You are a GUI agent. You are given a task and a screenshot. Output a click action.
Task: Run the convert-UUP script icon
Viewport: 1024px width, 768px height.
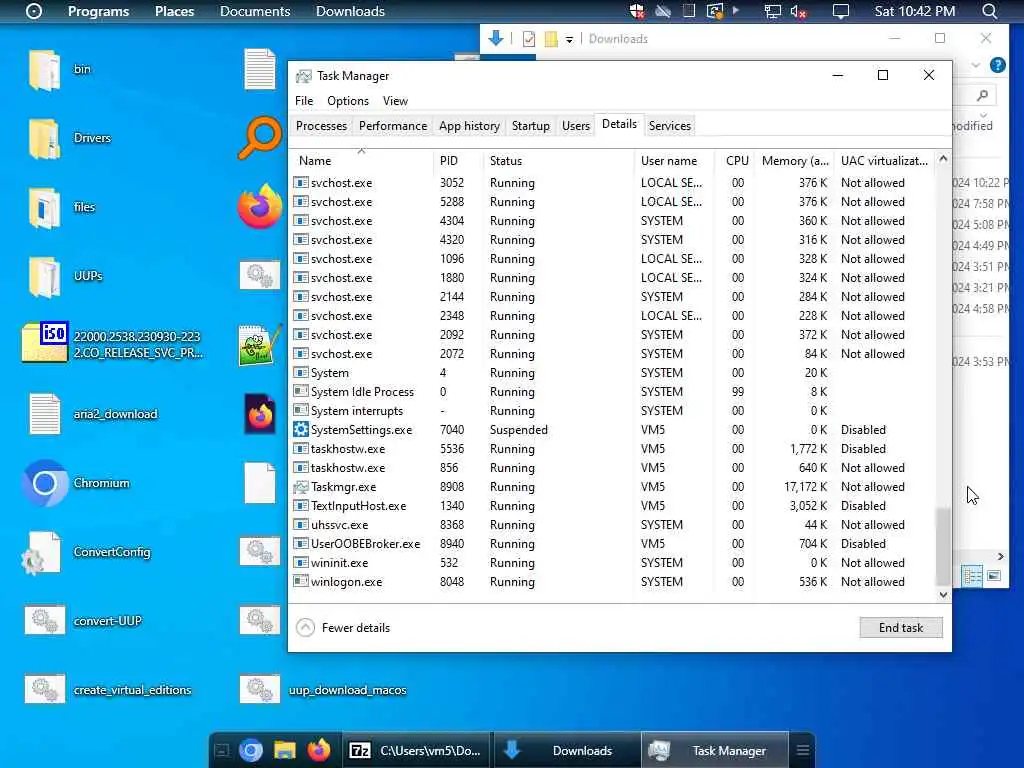(44, 621)
